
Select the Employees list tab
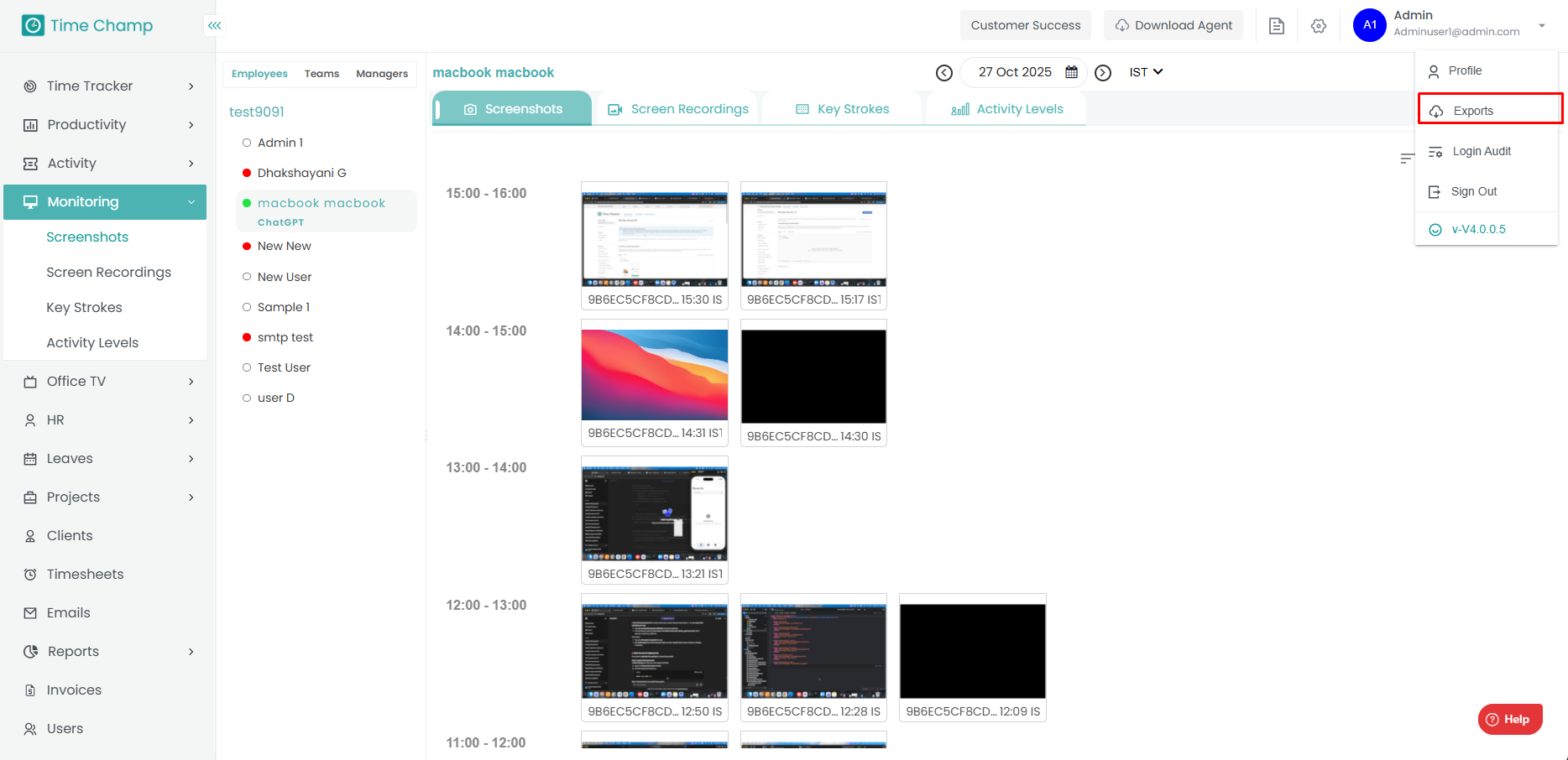point(259,74)
